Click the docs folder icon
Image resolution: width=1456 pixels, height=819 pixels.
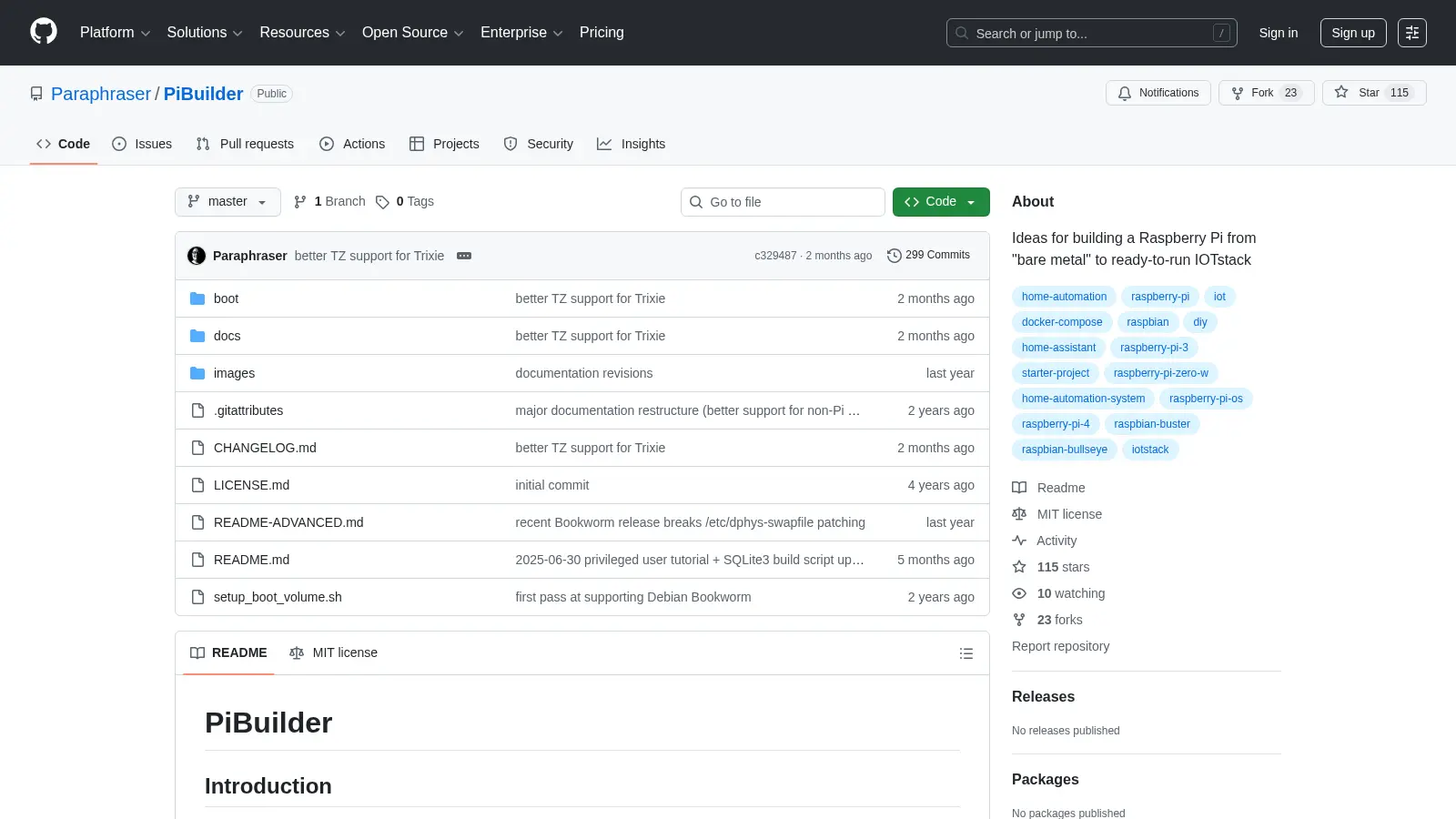tap(197, 336)
